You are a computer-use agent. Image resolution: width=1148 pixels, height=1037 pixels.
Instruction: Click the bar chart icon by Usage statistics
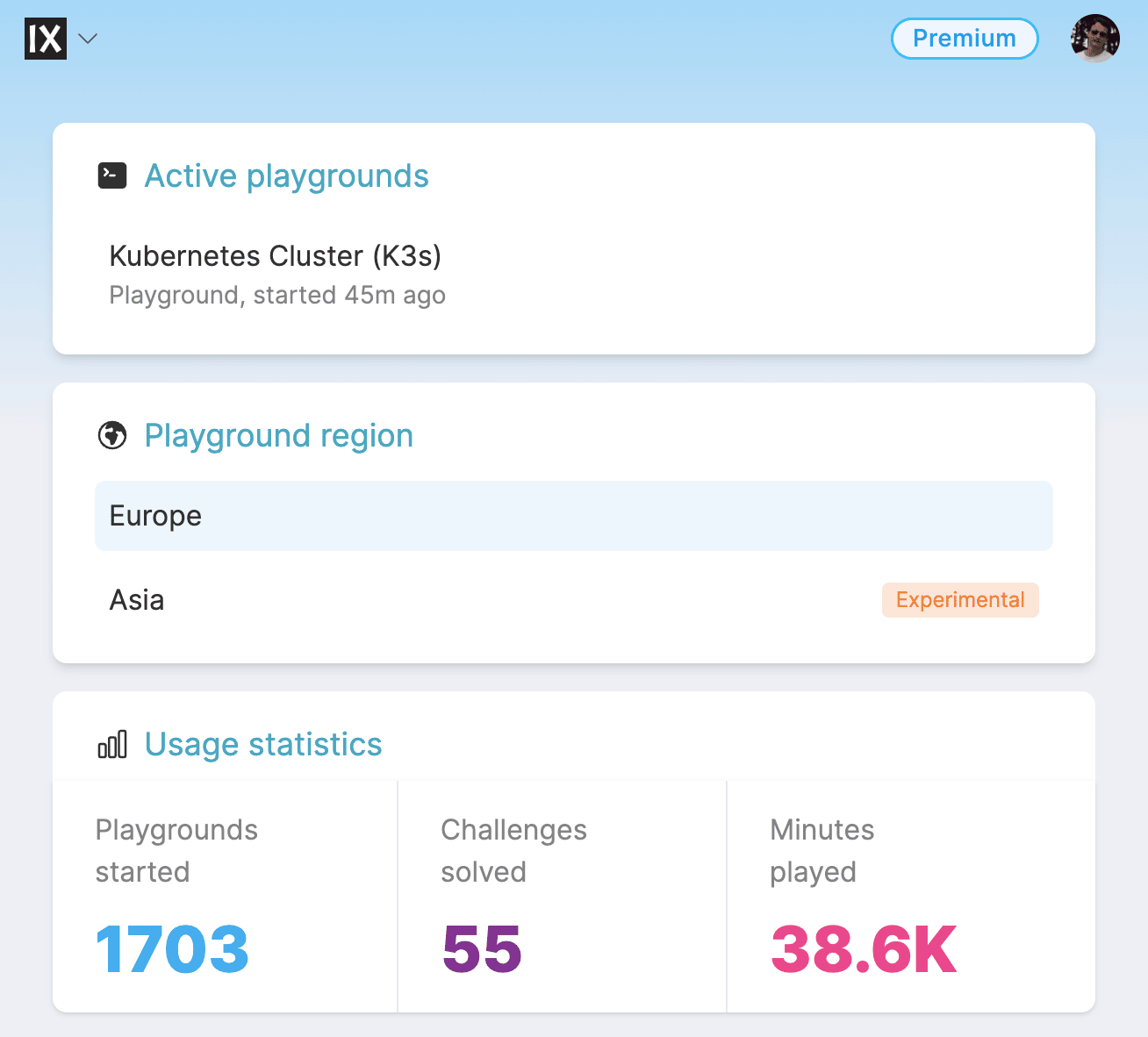112,745
